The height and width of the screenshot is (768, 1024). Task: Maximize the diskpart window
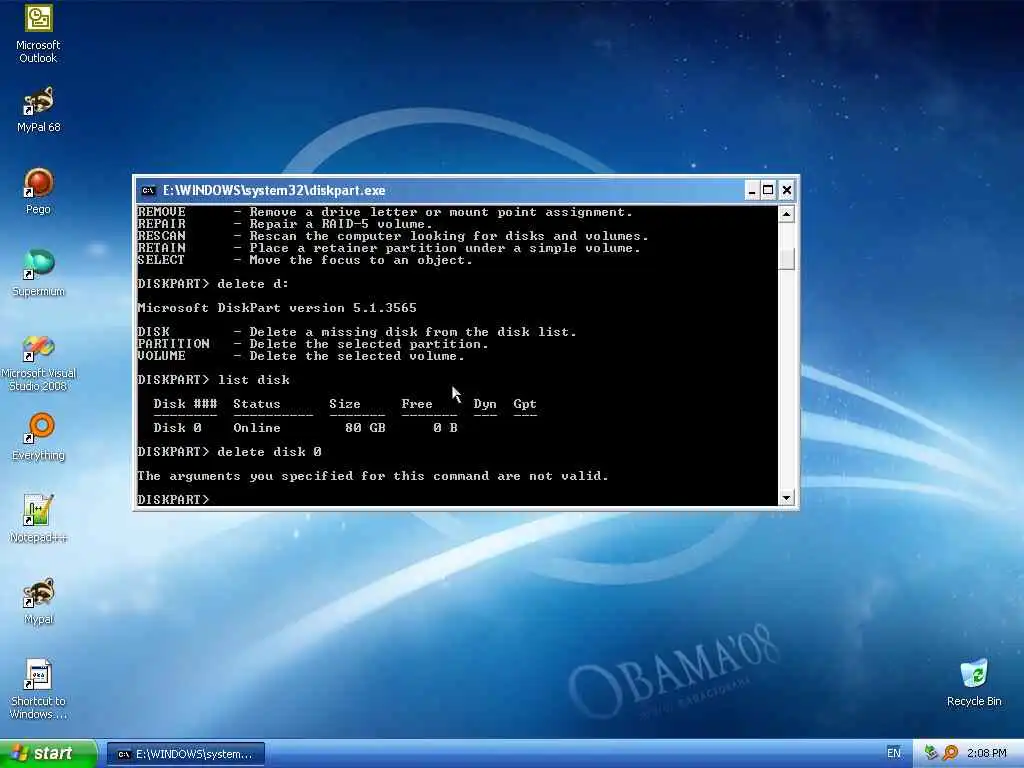(x=768, y=191)
